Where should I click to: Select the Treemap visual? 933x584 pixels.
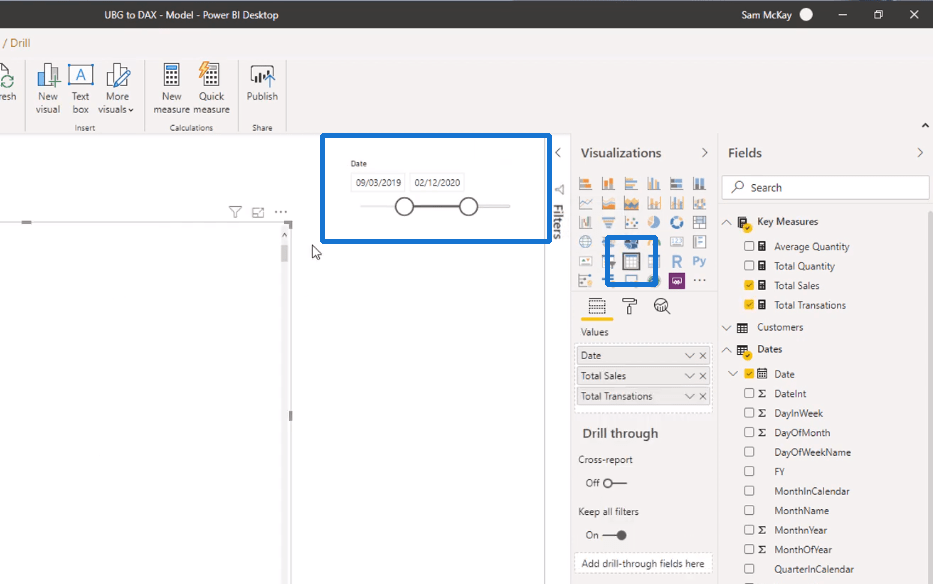[699, 223]
